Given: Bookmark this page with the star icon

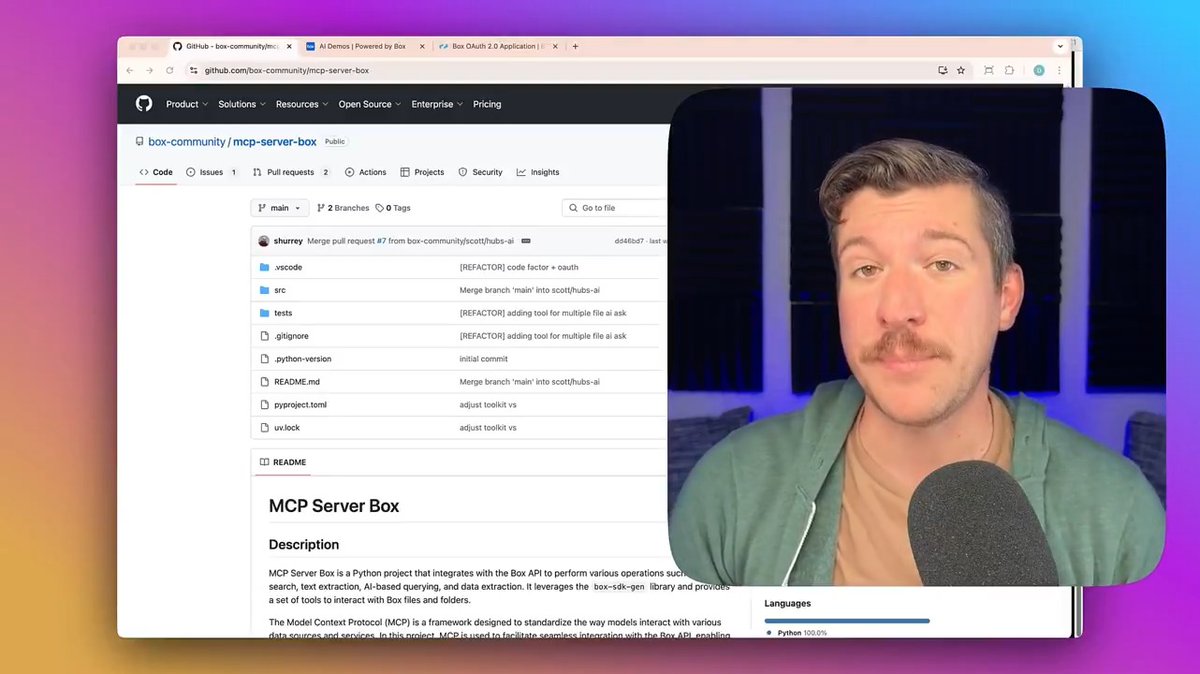Looking at the screenshot, I should click(961, 70).
